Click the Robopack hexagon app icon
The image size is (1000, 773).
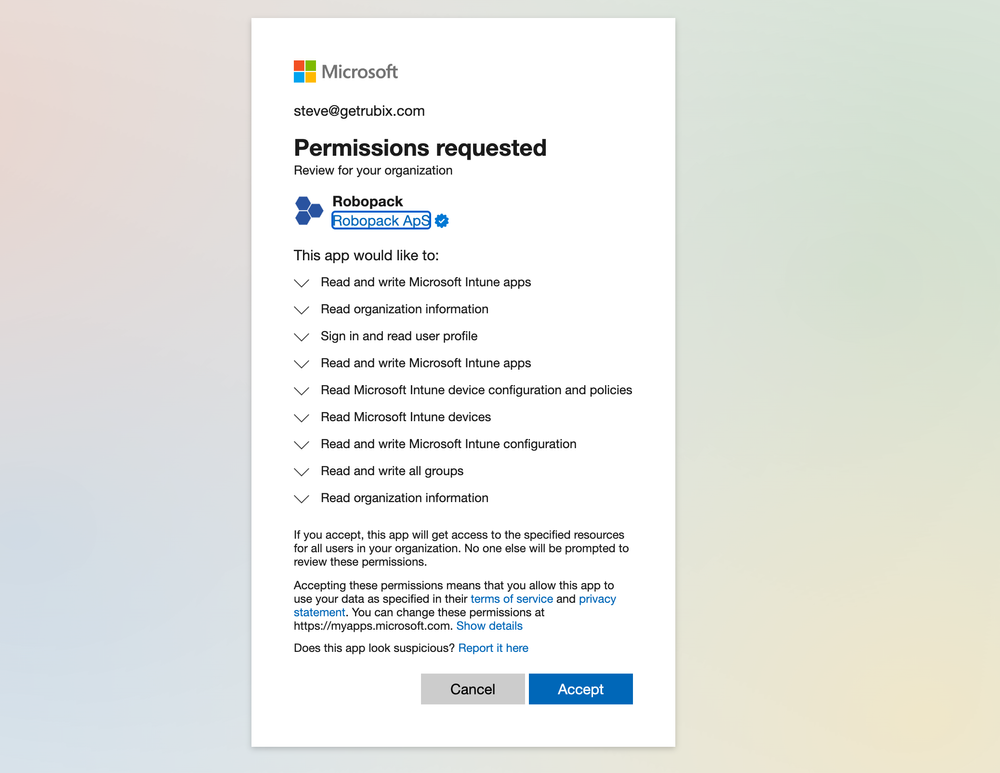coord(309,211)
